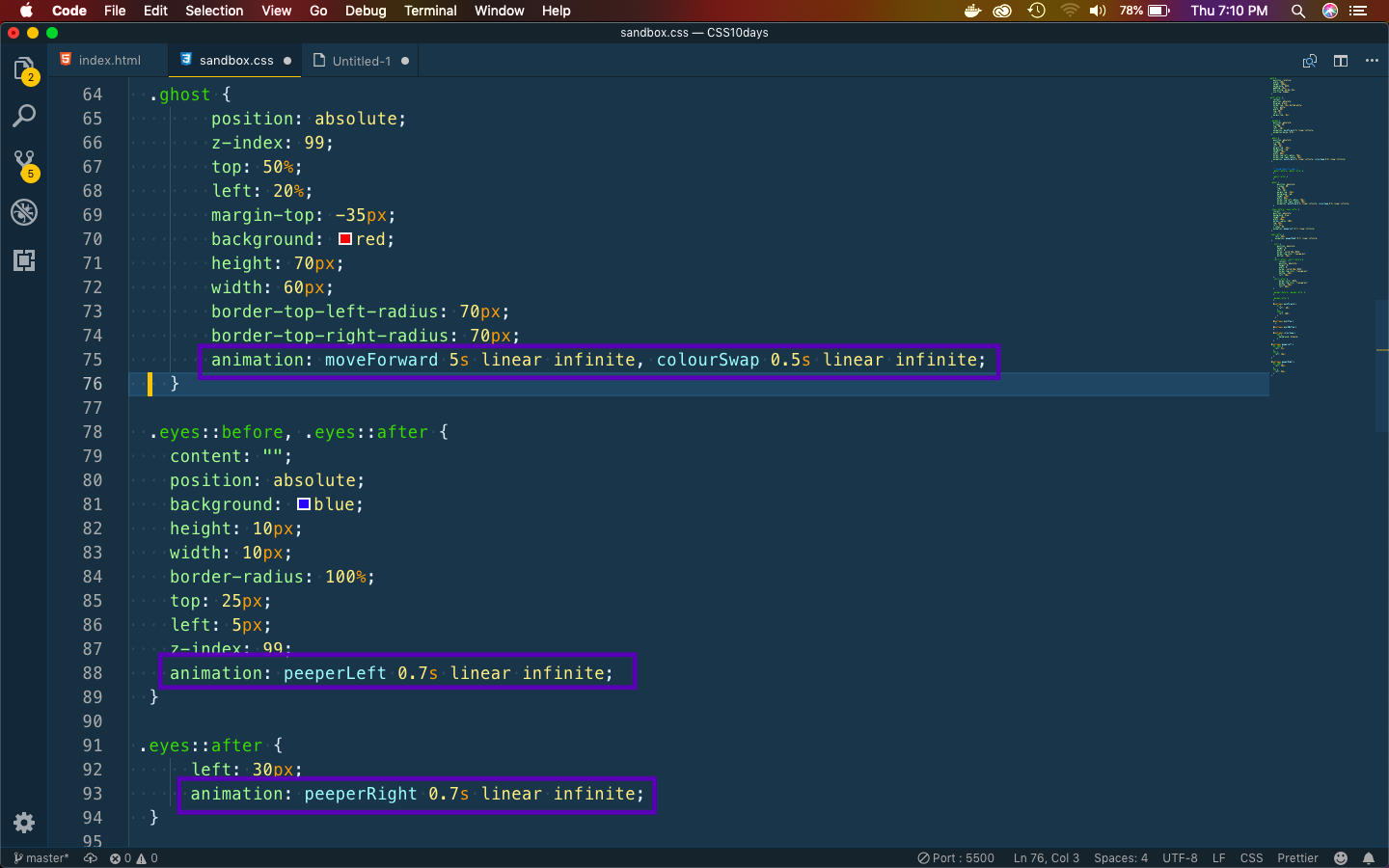Open the Window menu
The height and width of the screenshot is (868, 1389).
499,11
